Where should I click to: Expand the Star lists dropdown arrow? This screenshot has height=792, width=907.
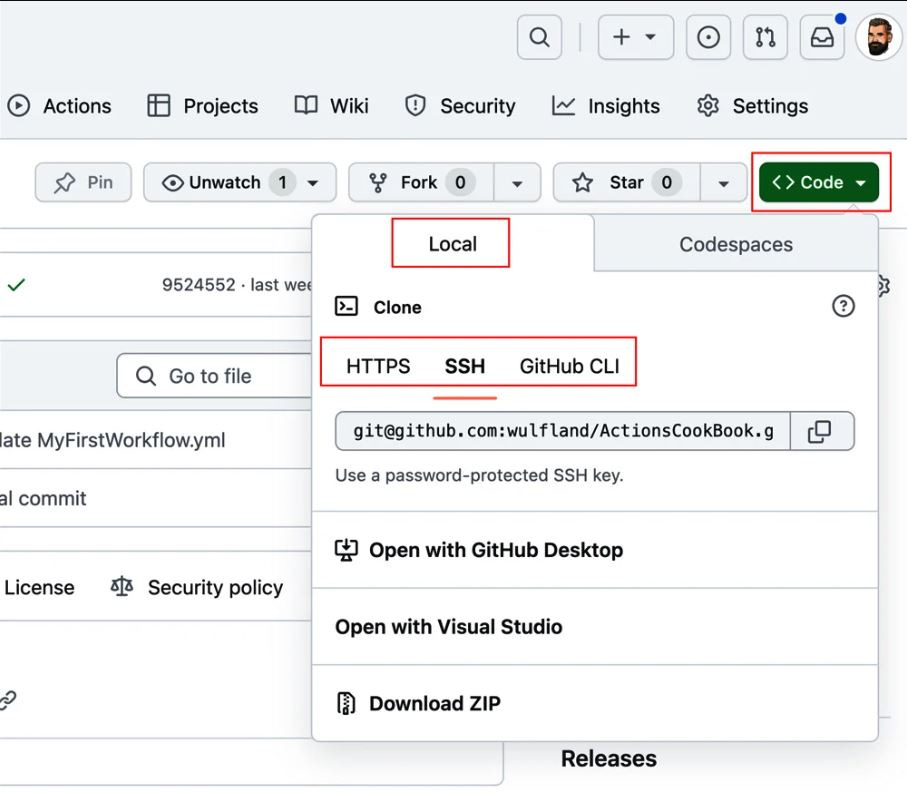(723, 183)
